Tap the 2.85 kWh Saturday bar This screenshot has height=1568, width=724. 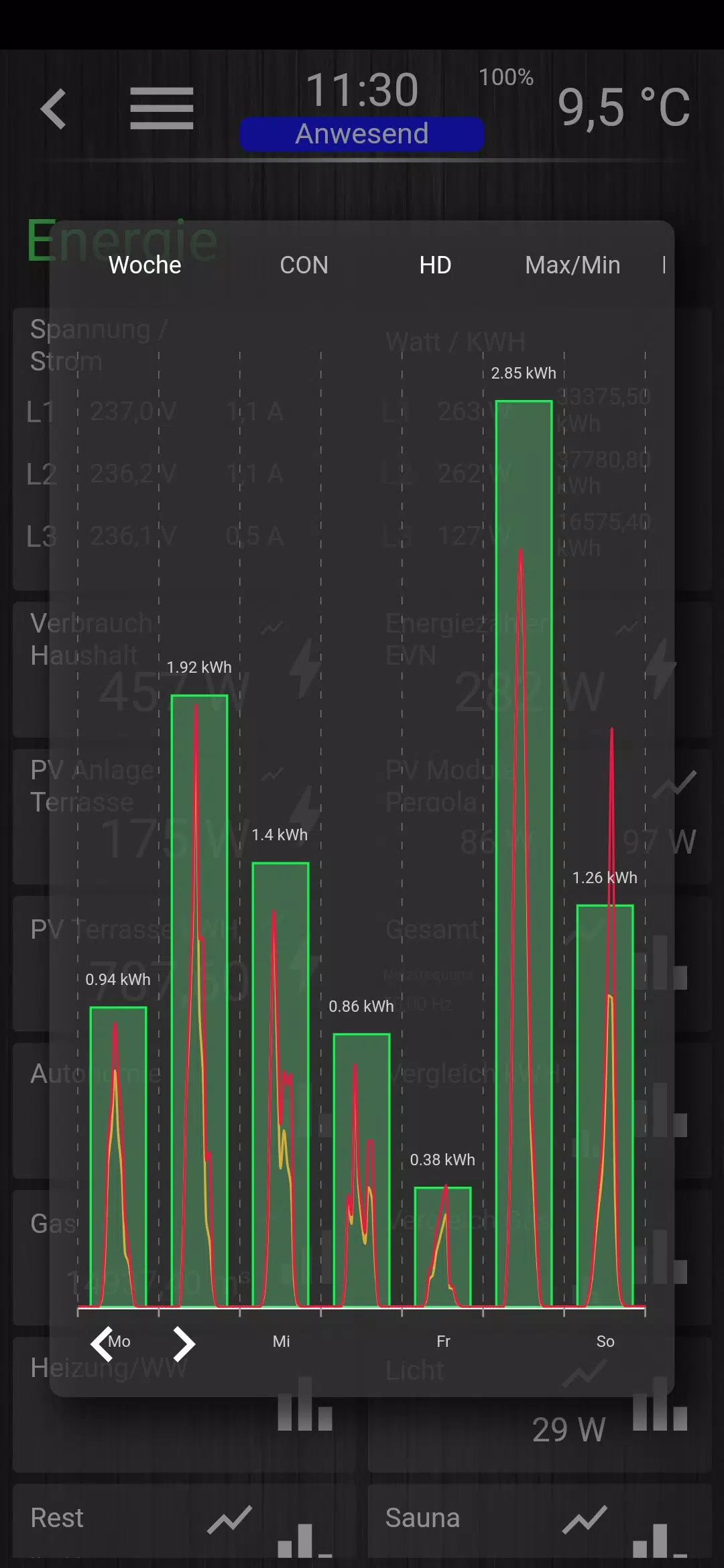click(524, 853)
